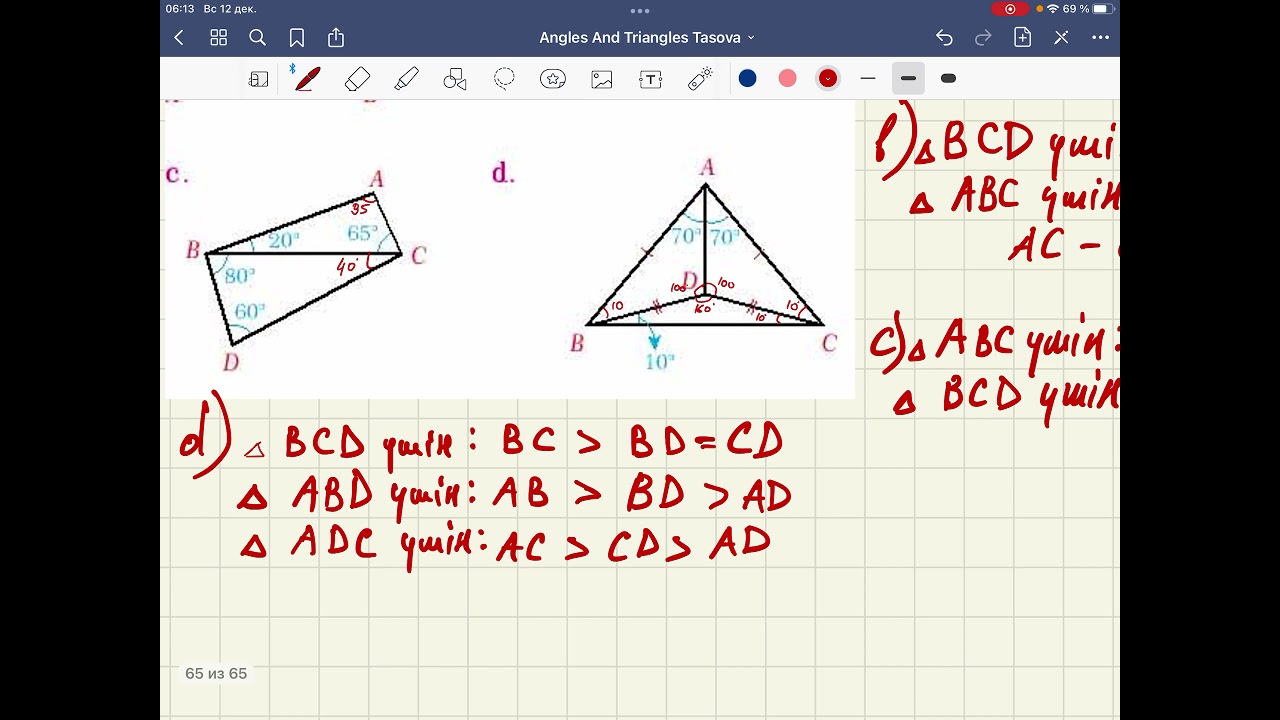Select the medium stroke width

tap(908, 78)
